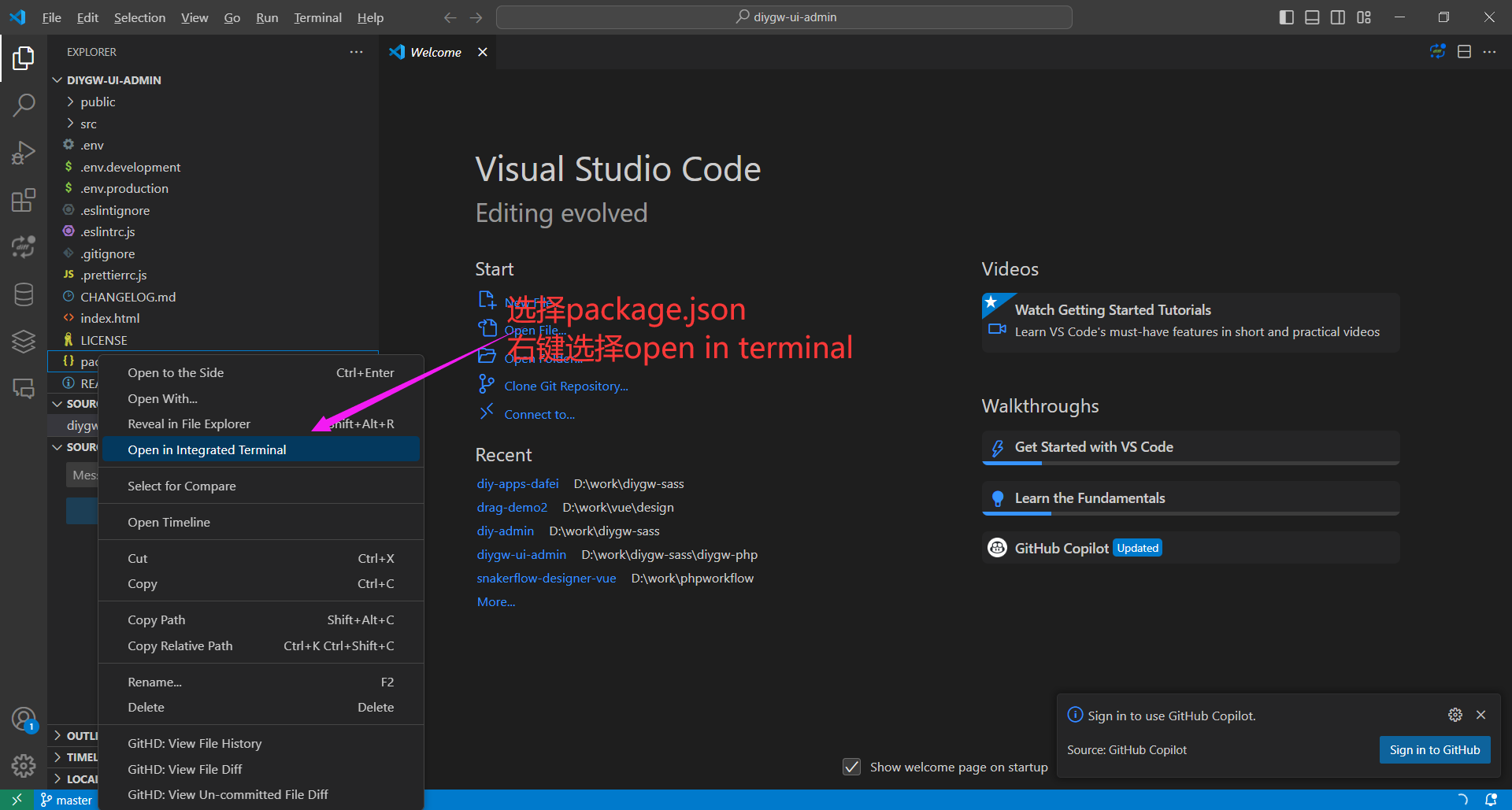Select .eslintrc.js file in explorer
1512x810 pixels.
(x=107, y=231)
